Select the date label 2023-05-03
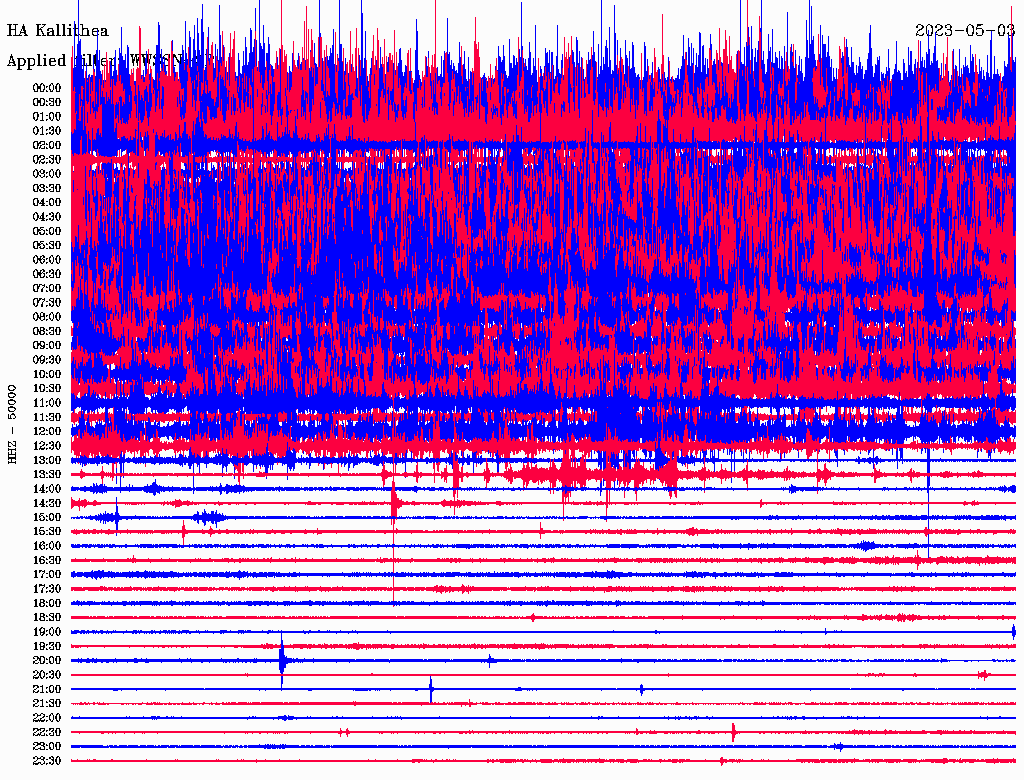The image size is (1024, 780). click(965, 31)
